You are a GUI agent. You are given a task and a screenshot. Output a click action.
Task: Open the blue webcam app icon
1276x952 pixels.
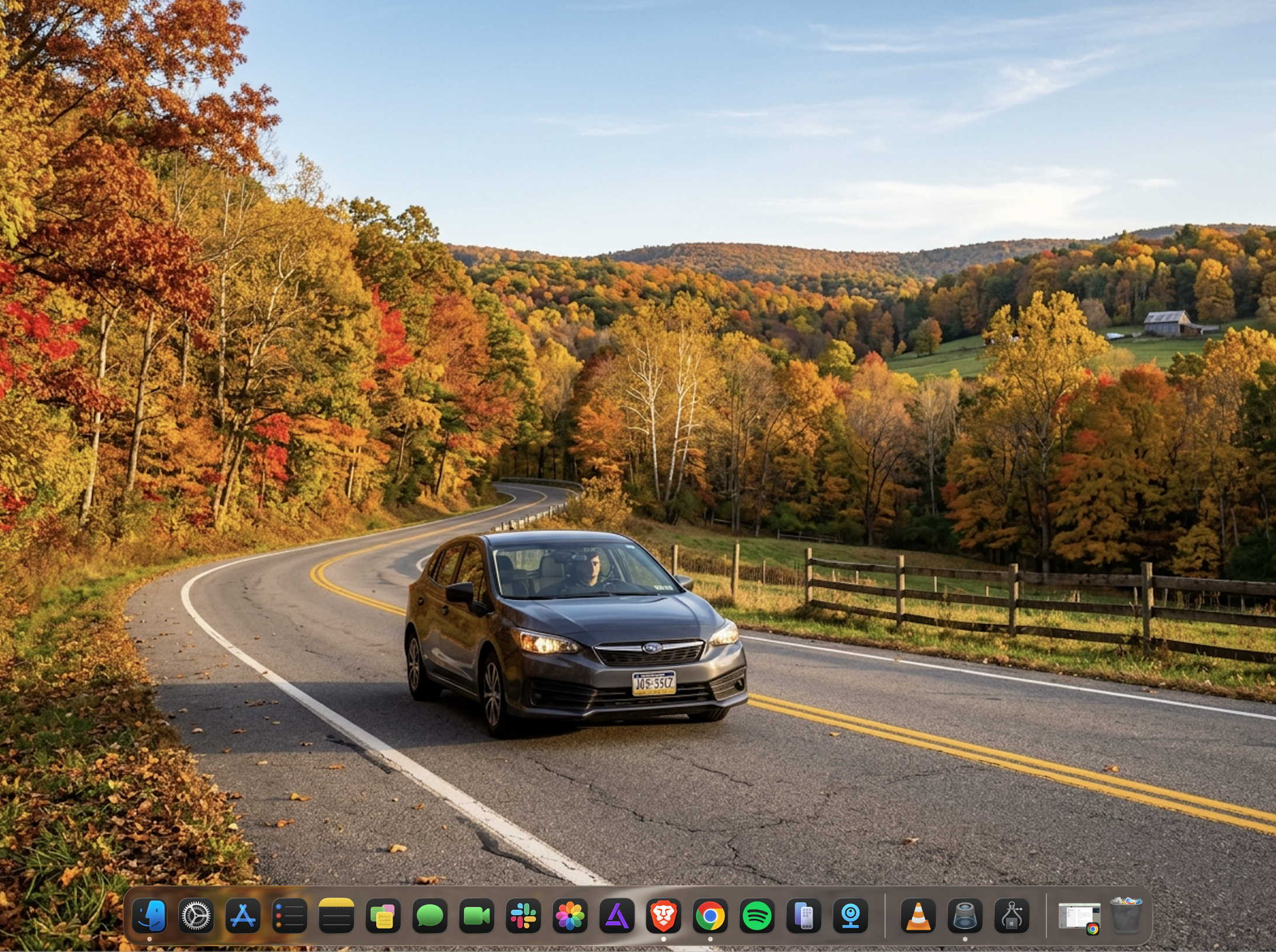point(851,915)
